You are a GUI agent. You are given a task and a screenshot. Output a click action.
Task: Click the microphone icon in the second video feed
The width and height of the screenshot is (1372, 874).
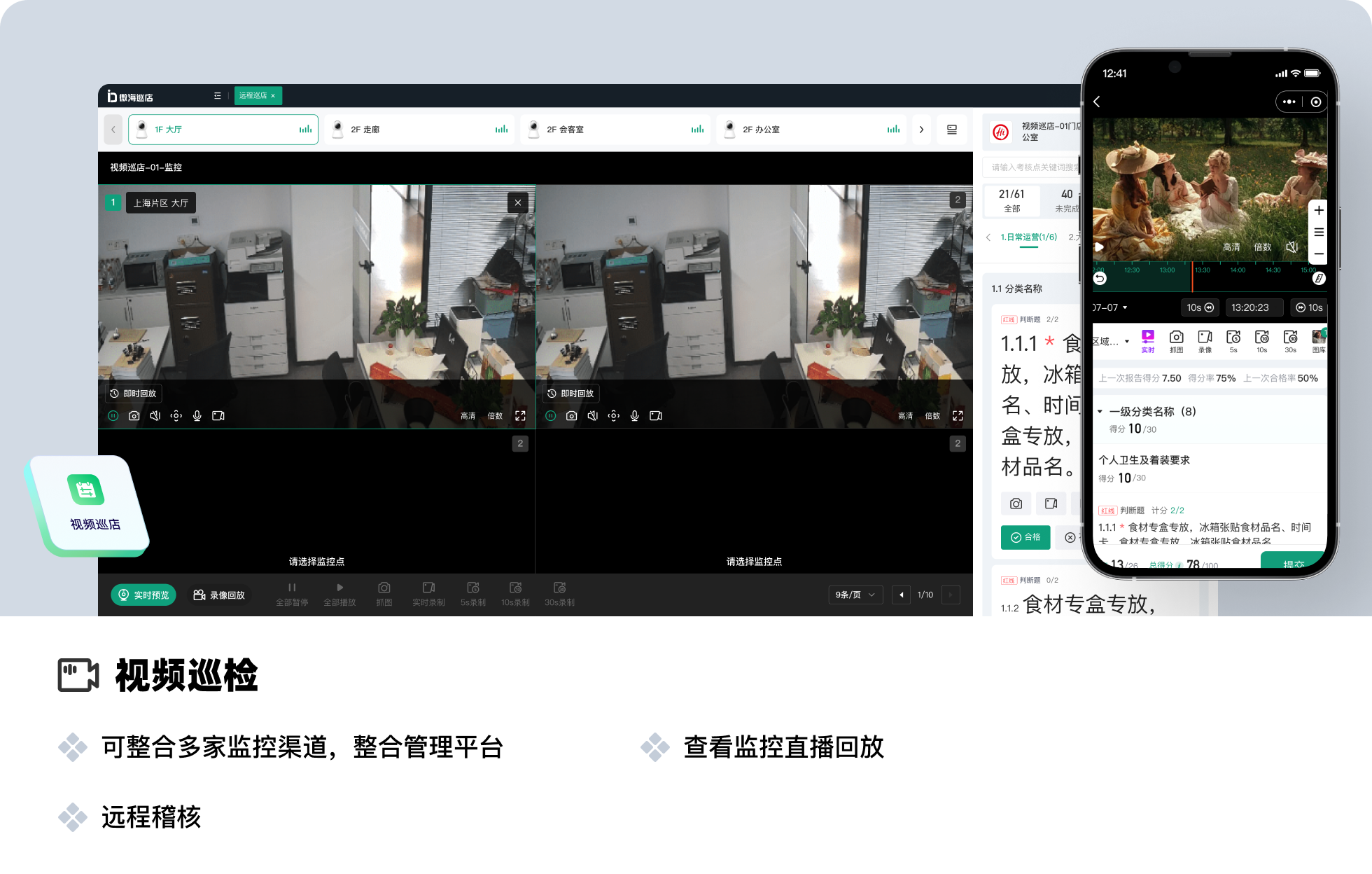pyautogui.click(x=634, y=416)
